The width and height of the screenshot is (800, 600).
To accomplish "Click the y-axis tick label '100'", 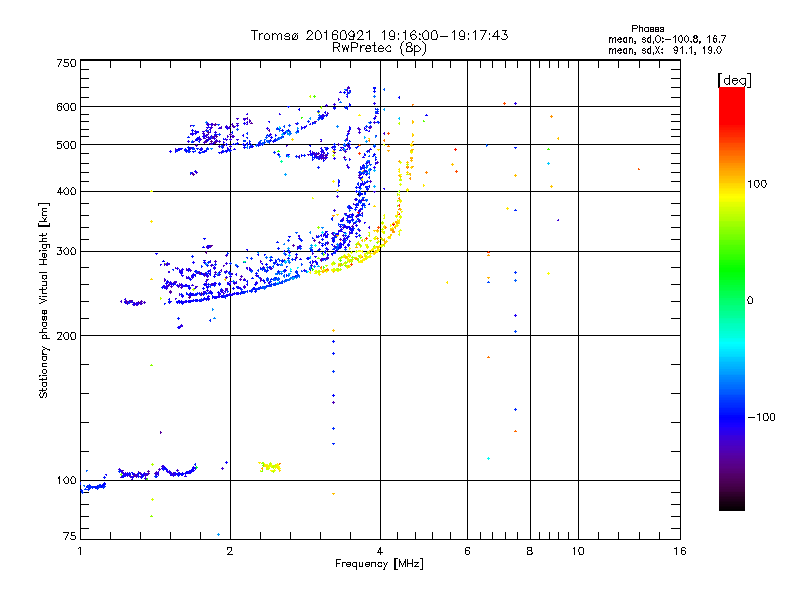I will point(66,481).
